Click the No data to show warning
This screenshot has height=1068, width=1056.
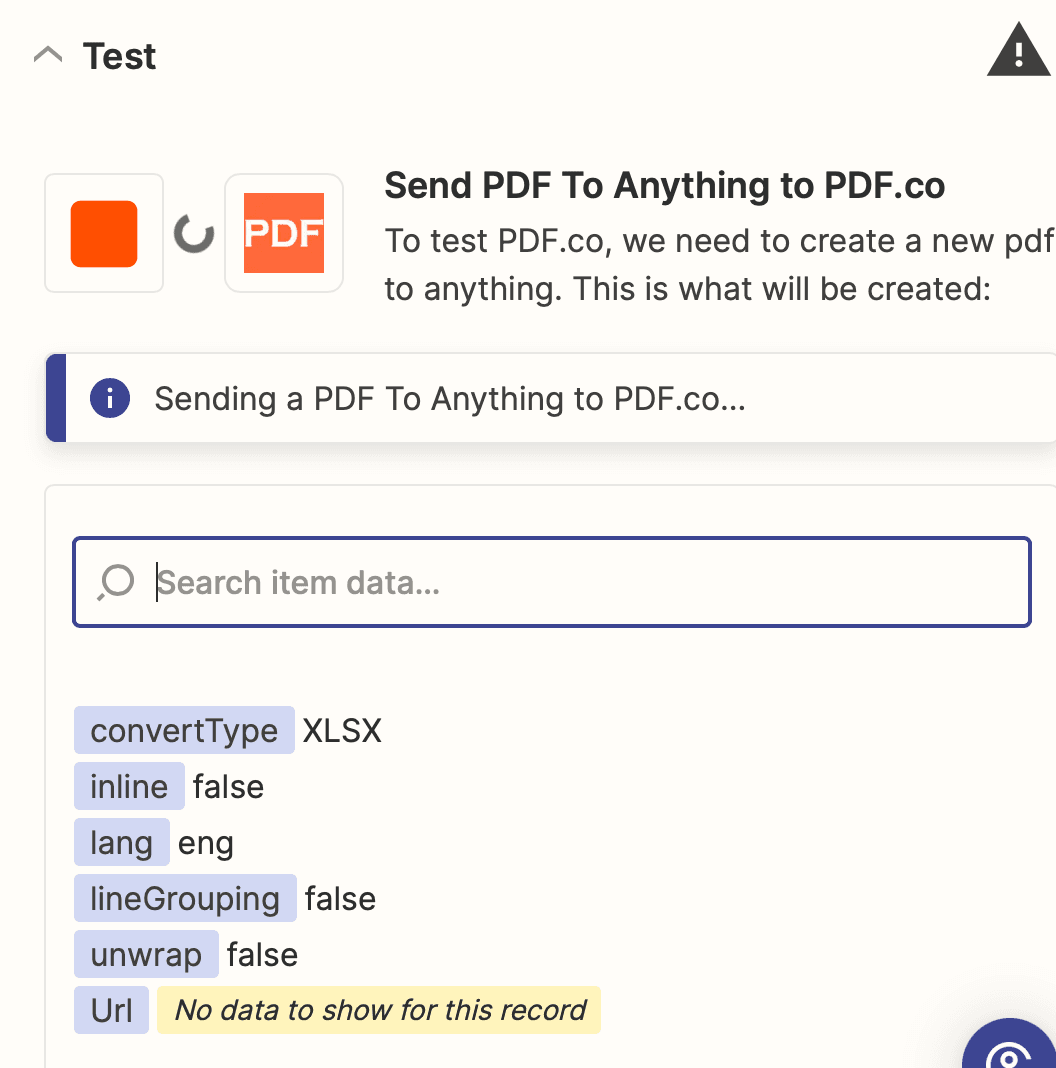[x=378, y=1010]
